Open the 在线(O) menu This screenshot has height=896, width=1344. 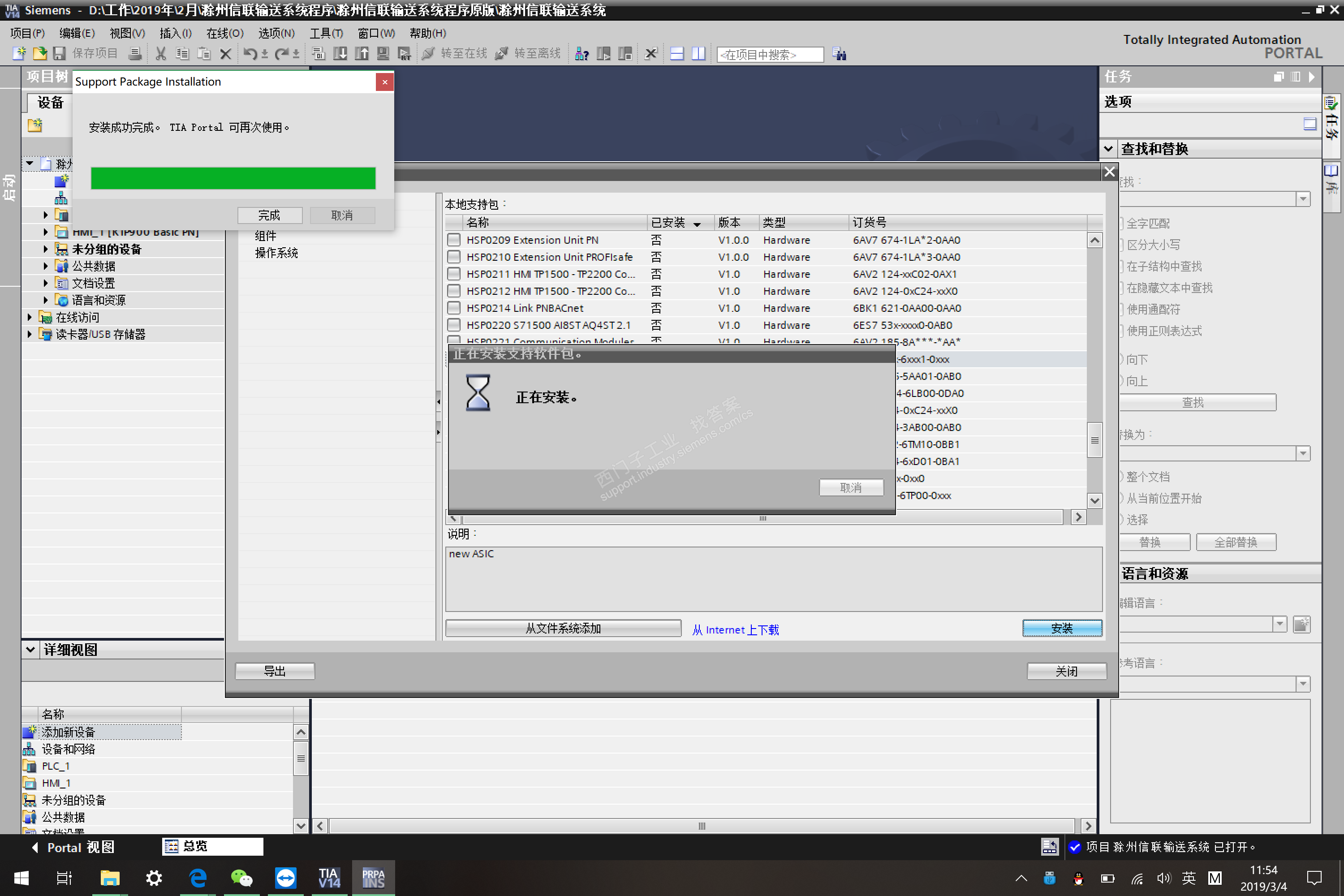(x=224, y=33)
